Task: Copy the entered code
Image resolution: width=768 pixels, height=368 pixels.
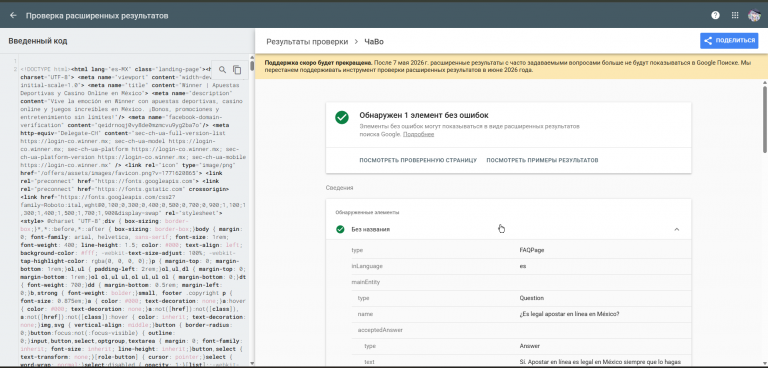Action: (237, 70)
